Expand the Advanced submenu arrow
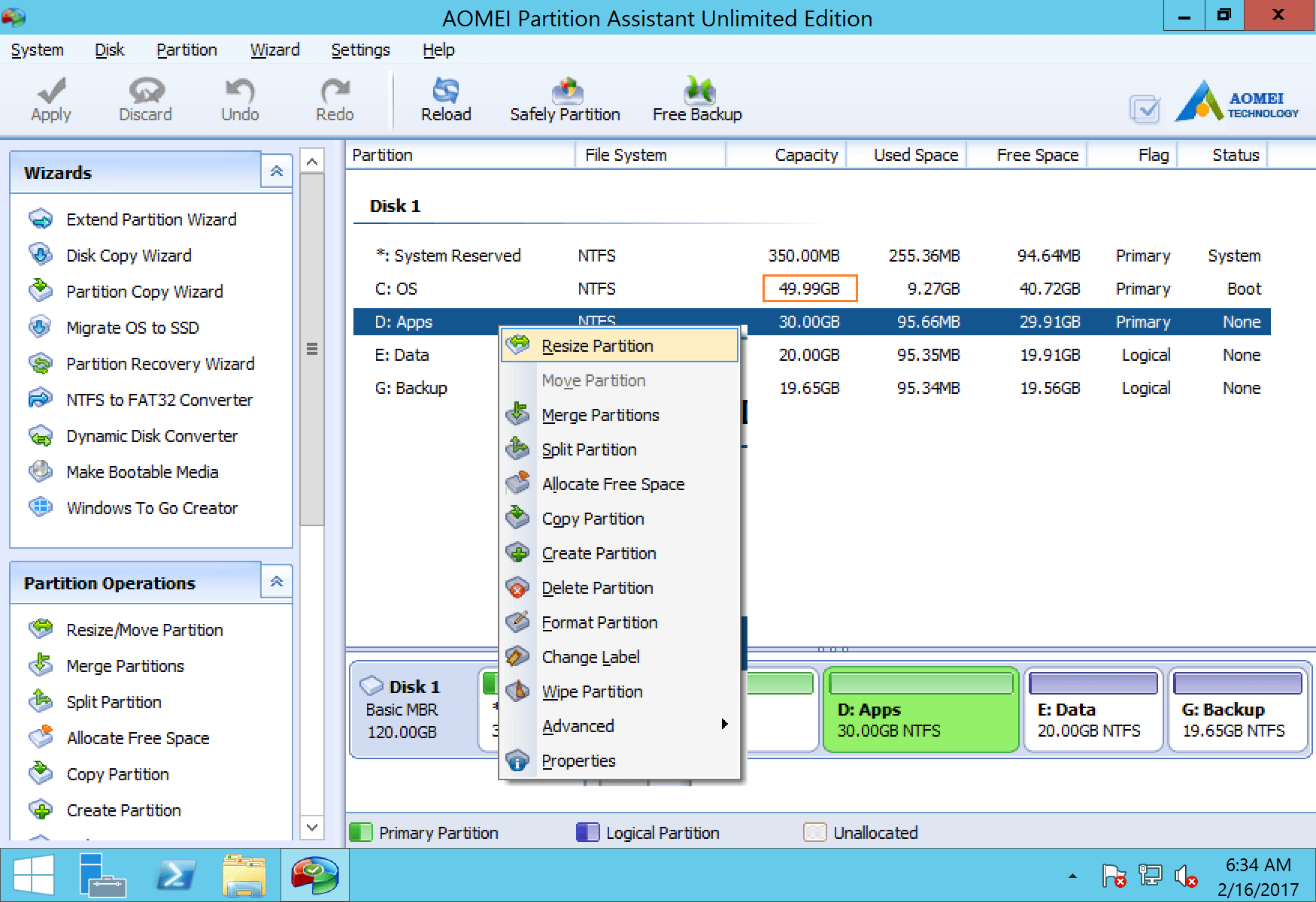Viewport: 1316px width, 902px height. pos(724,725)
